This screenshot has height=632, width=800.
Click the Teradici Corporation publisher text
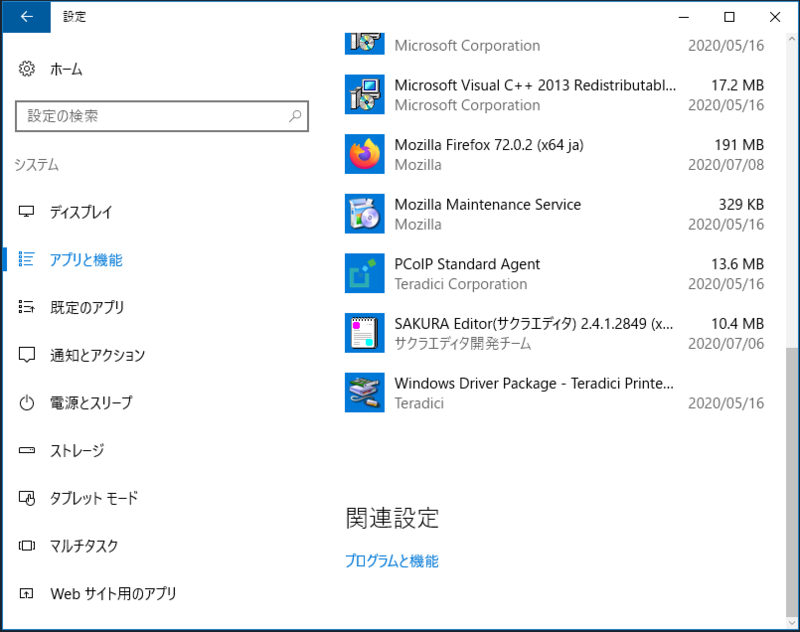pyautogui.click(x=461, y=284)
